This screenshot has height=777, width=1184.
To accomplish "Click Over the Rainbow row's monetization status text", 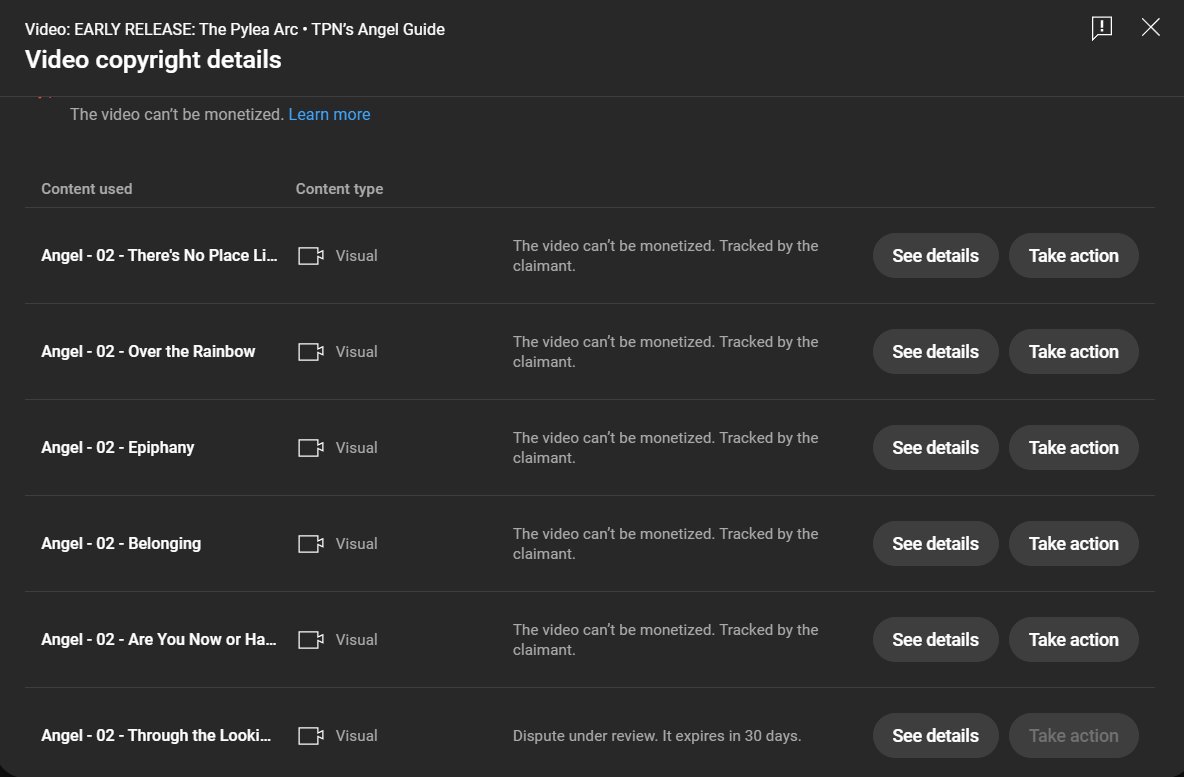I will tap(665, 351).
